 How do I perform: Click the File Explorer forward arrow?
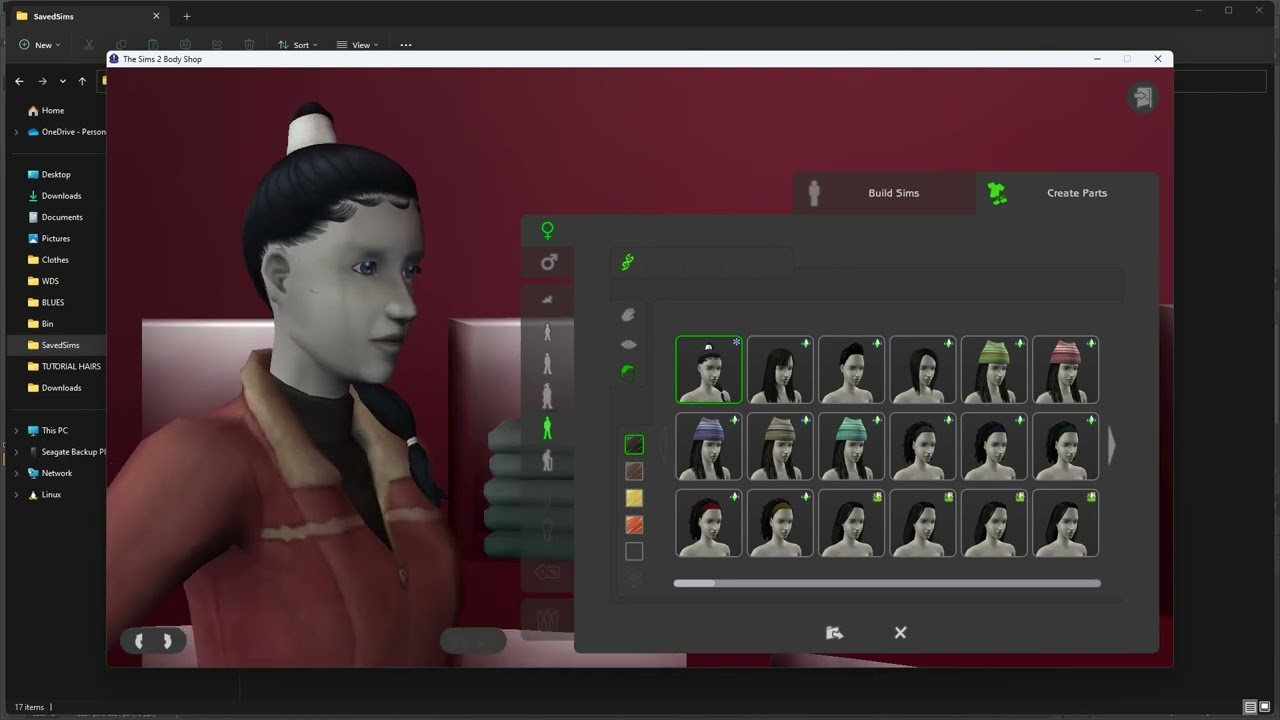[x=42, y=81]
